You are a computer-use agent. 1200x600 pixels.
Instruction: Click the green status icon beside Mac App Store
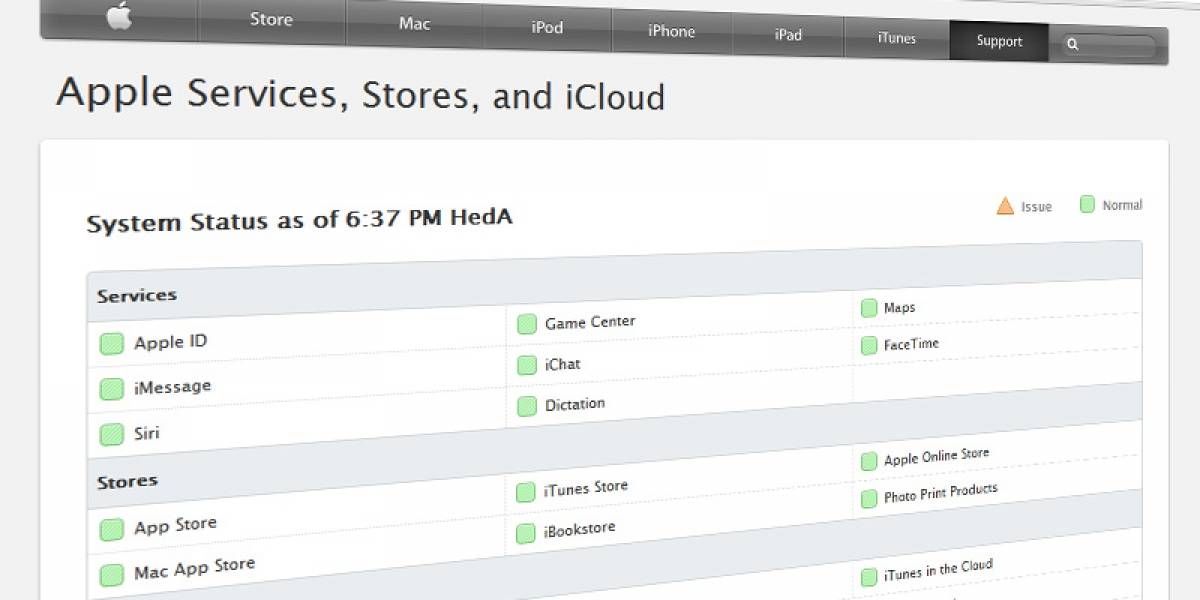point(111,575)
